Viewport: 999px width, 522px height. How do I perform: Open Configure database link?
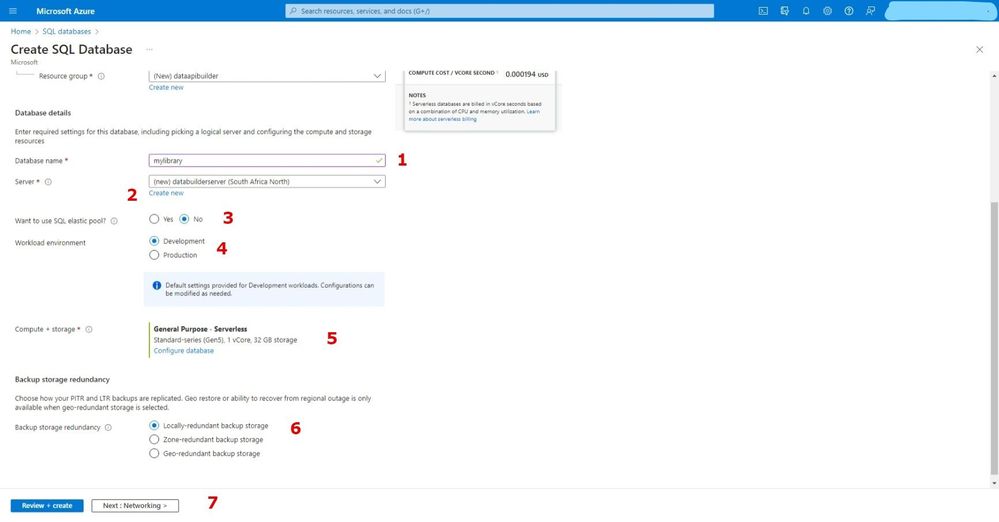click(x=183, y=351)
